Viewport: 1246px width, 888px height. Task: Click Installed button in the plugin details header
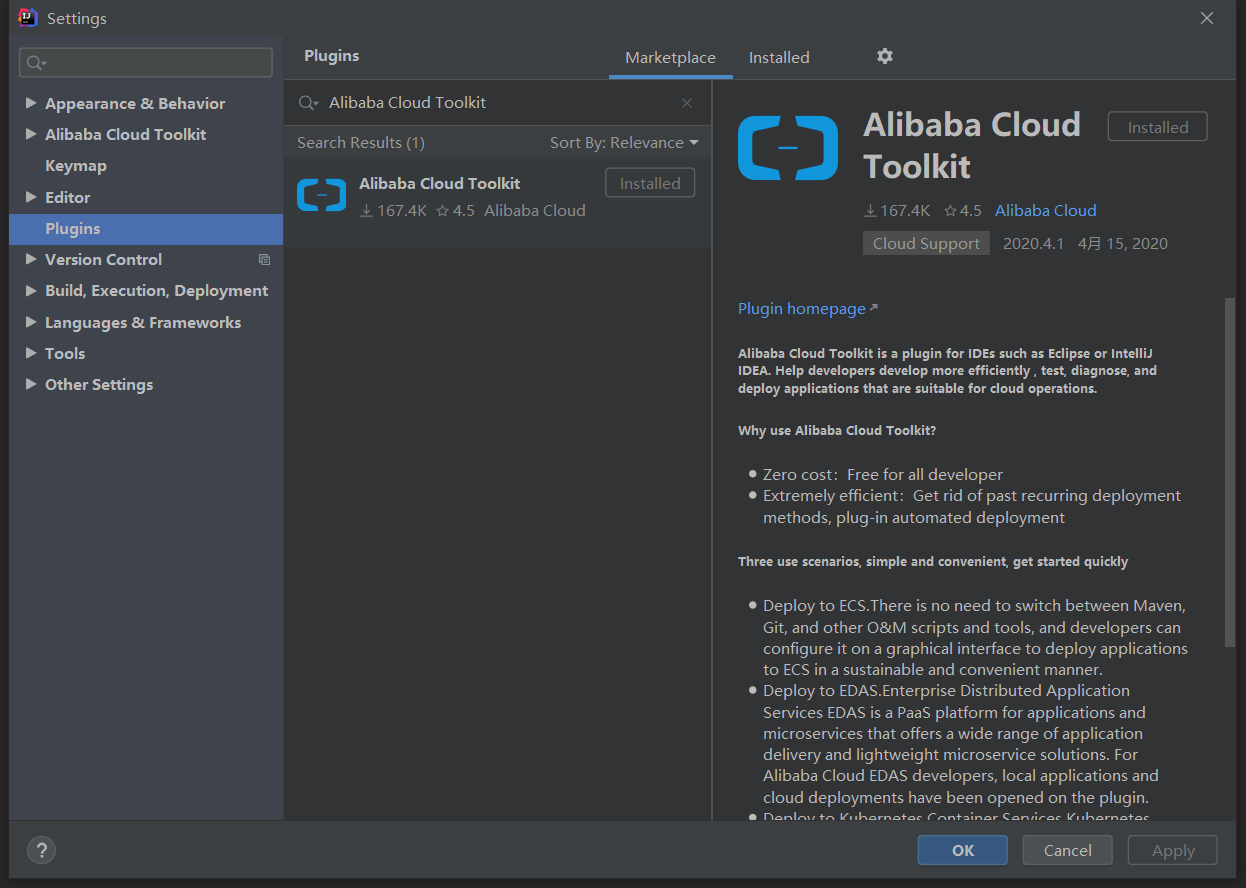click(1158, 127)
